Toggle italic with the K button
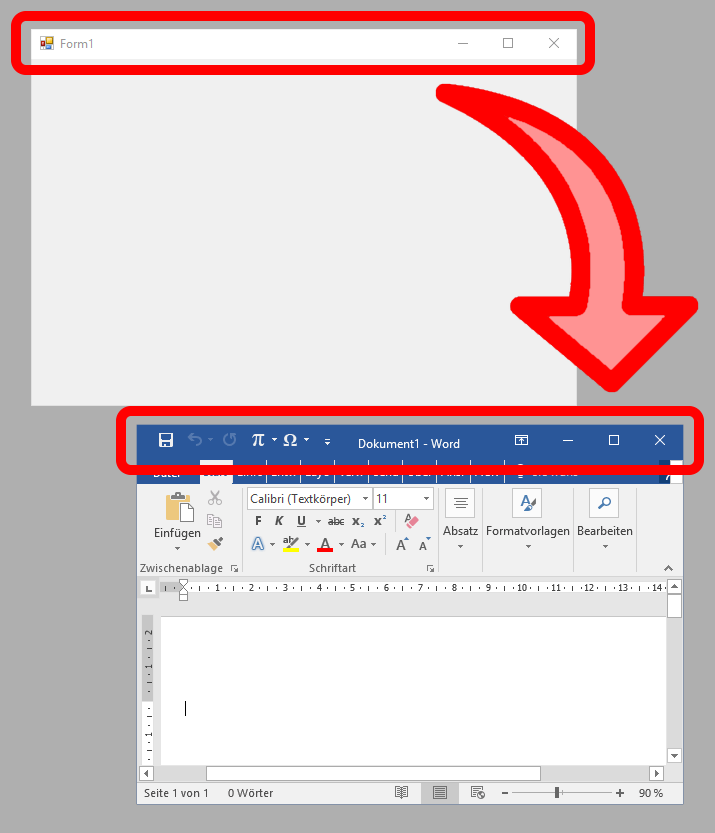The image size is (715, 833). pyautogui.click(x=279, y=521)
